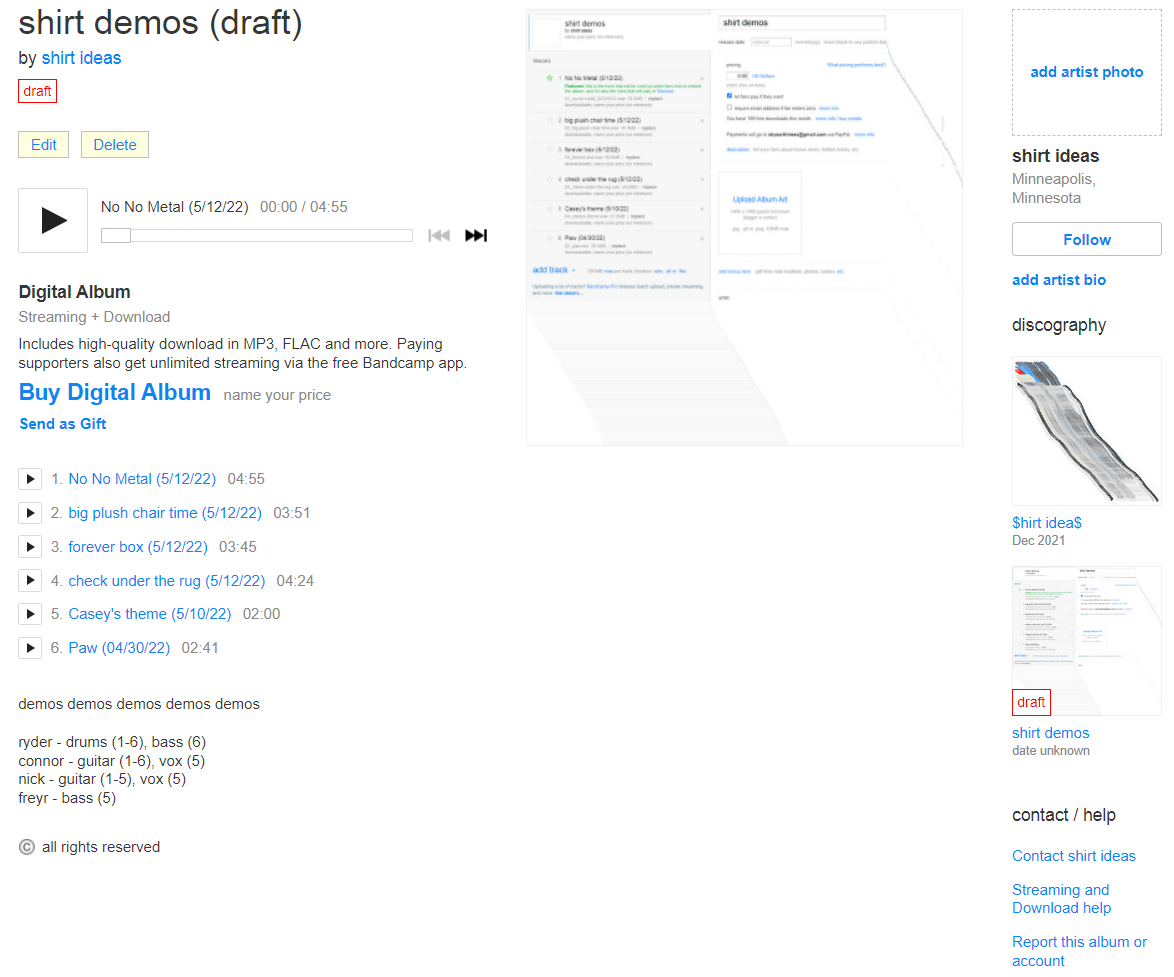Viewport: 1174px width, 977px height.
Task: Open Buy Digital Album link
Action: pyautogui.click(x=115, y=393)
